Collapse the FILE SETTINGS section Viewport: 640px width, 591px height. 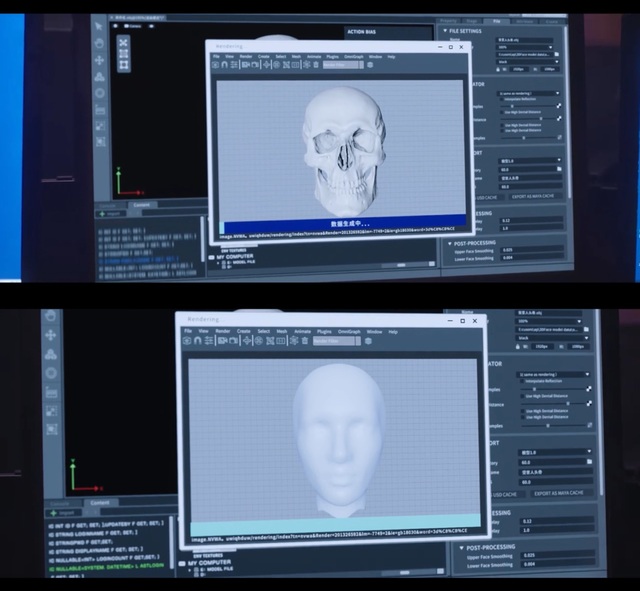(448, 29)
